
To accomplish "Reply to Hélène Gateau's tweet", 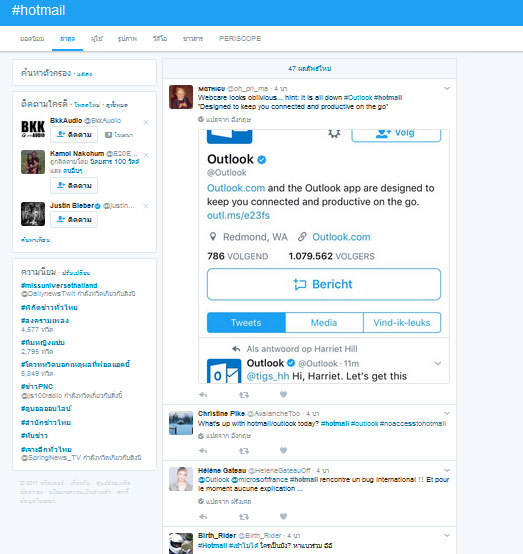I will point(203,517).
